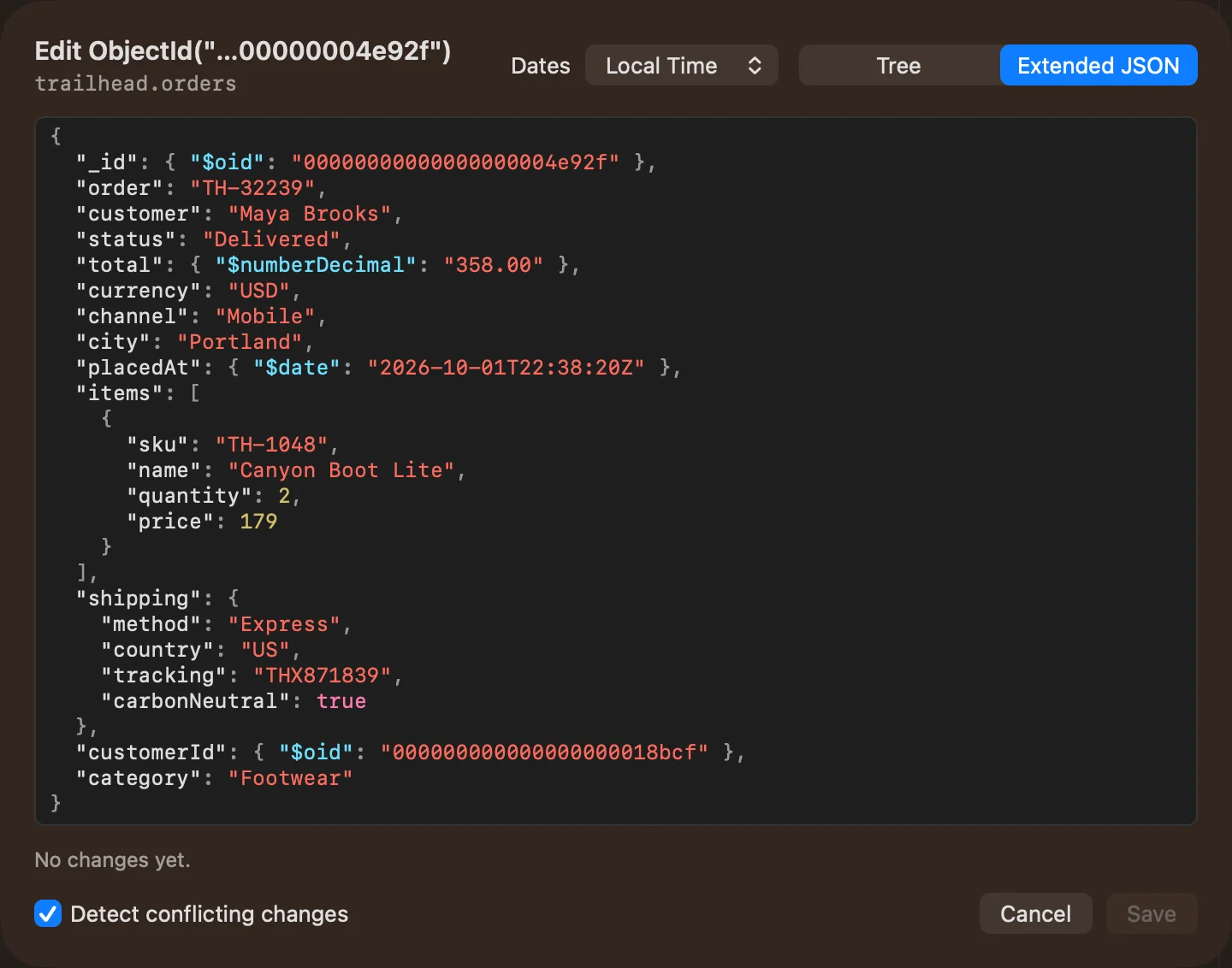Click the "Mobile" channel value
This screenshot has width=1232, height=968.
pyautogui.click(x=265, y=316)
